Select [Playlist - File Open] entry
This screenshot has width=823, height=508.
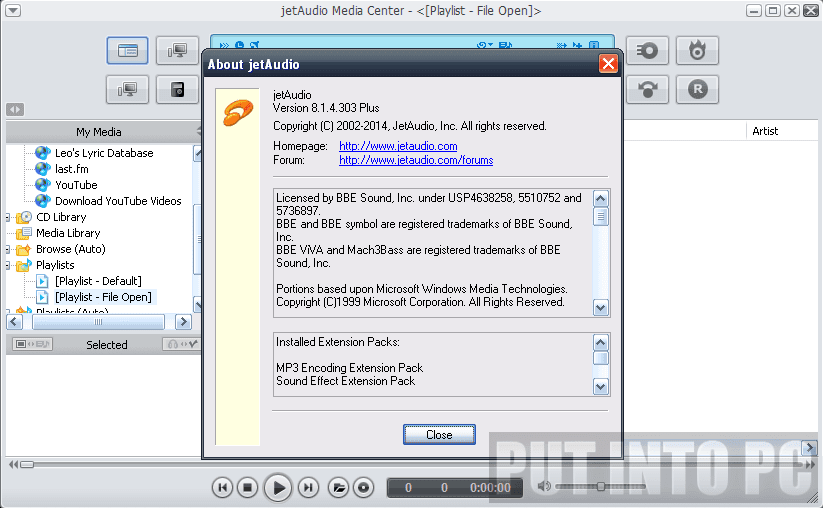point(103,297)
